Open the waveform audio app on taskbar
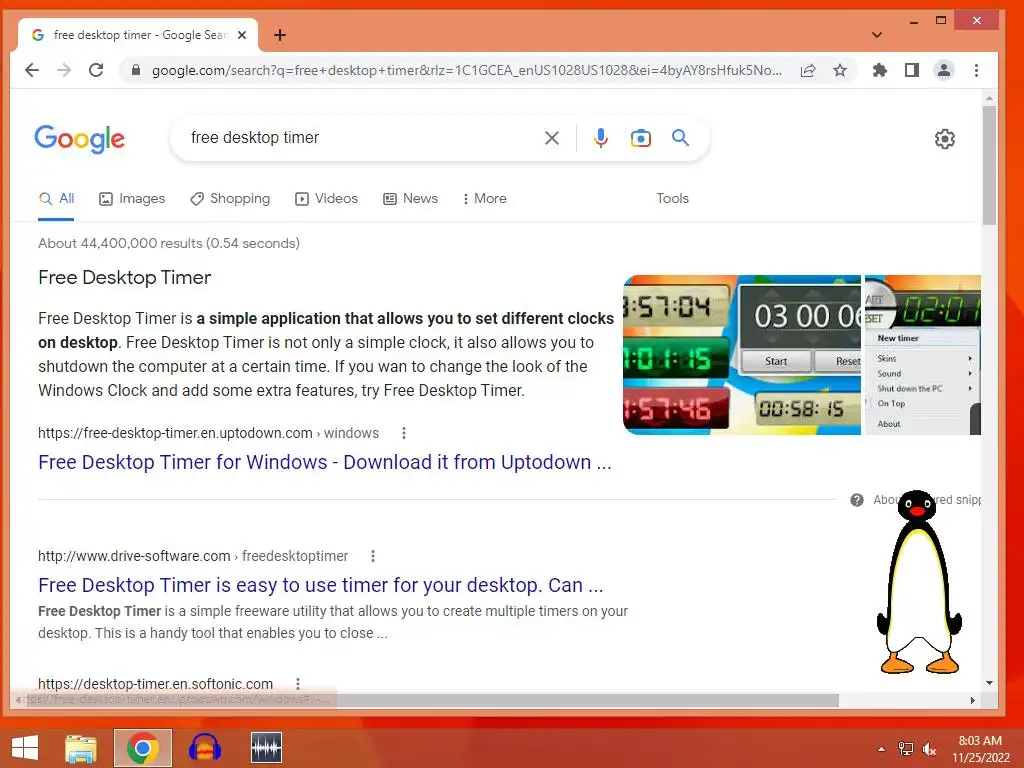This screenshot has height=768, width=1024. coord(266,748)
